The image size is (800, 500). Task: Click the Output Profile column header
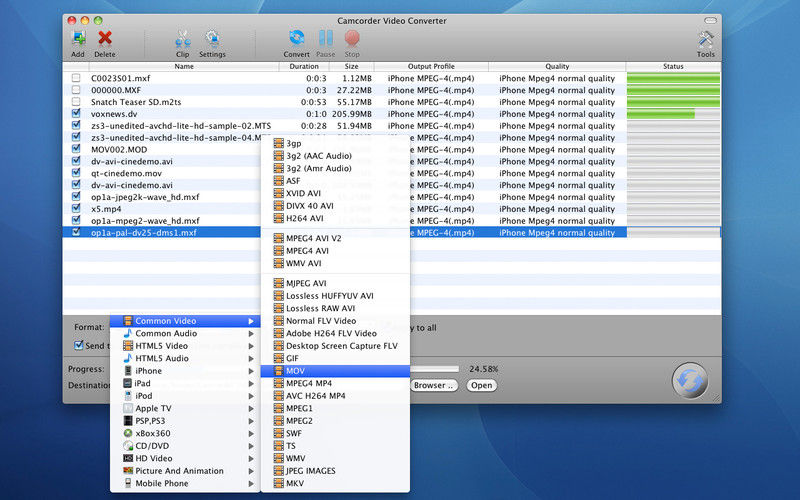click(431, 66)
